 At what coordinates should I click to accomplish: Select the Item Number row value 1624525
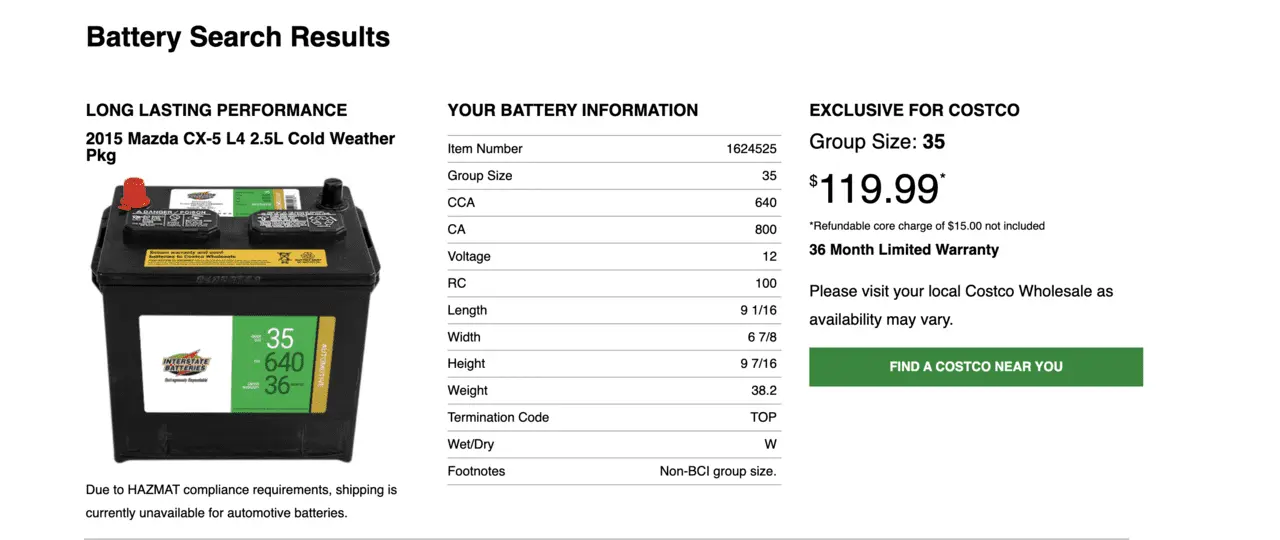[751, 149]
